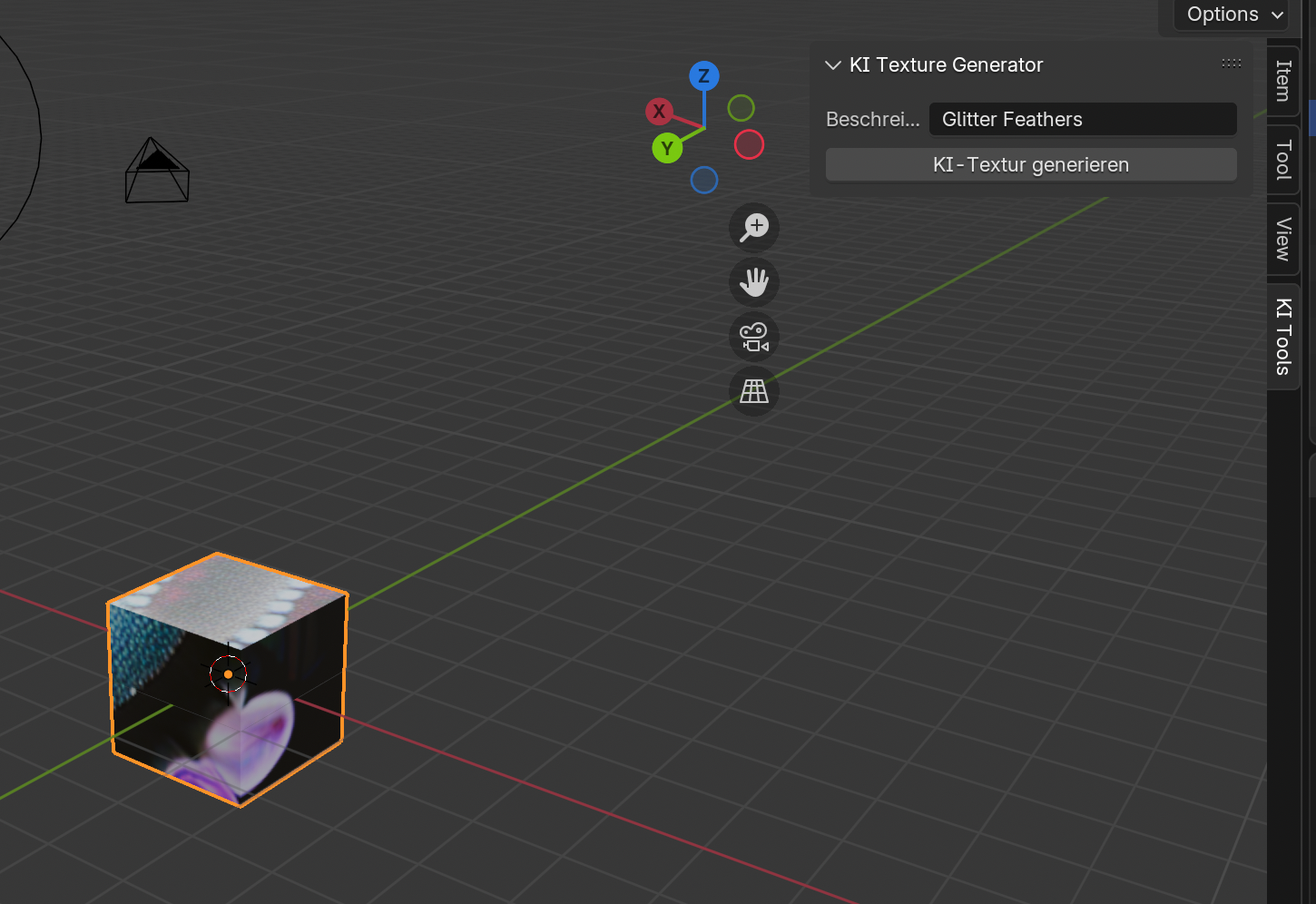The height and width of the screenshot is (904, 1316).
Task: Click the blue Z axis gizmo
Action: pos(704,76)
